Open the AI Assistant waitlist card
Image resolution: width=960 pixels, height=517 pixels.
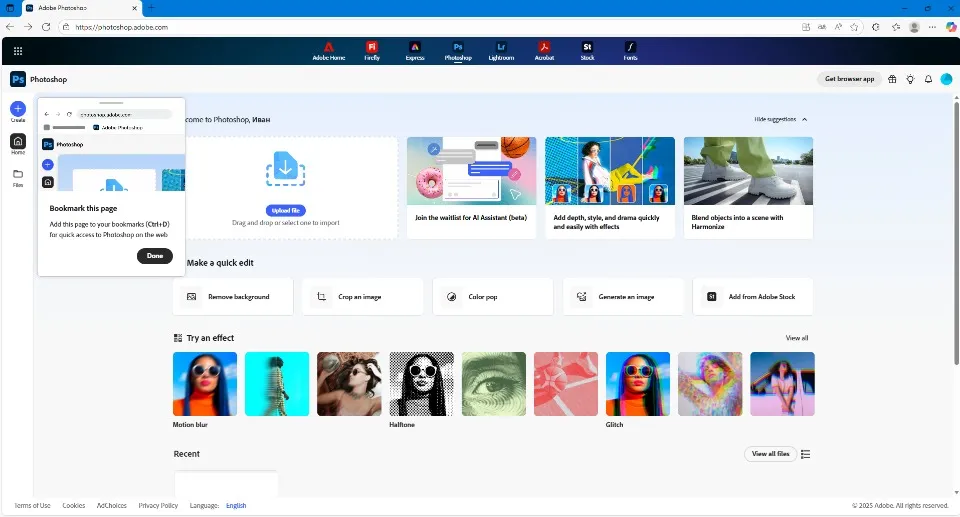(471, 187)
